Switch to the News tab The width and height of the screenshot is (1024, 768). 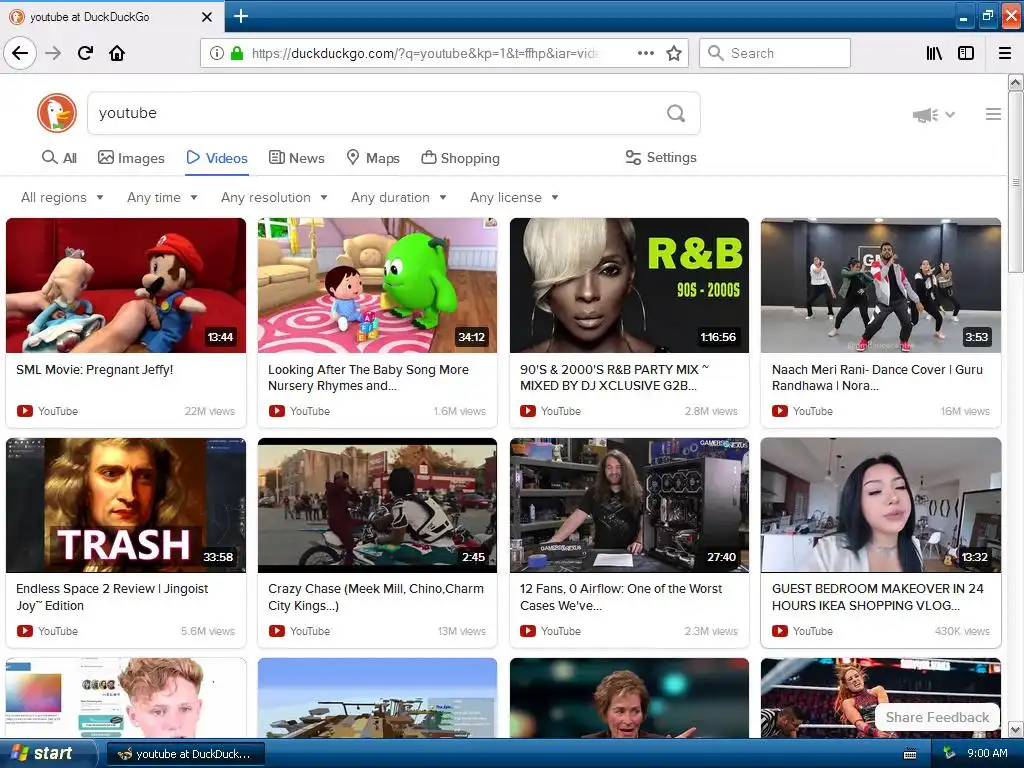click(x=296, y=158)
